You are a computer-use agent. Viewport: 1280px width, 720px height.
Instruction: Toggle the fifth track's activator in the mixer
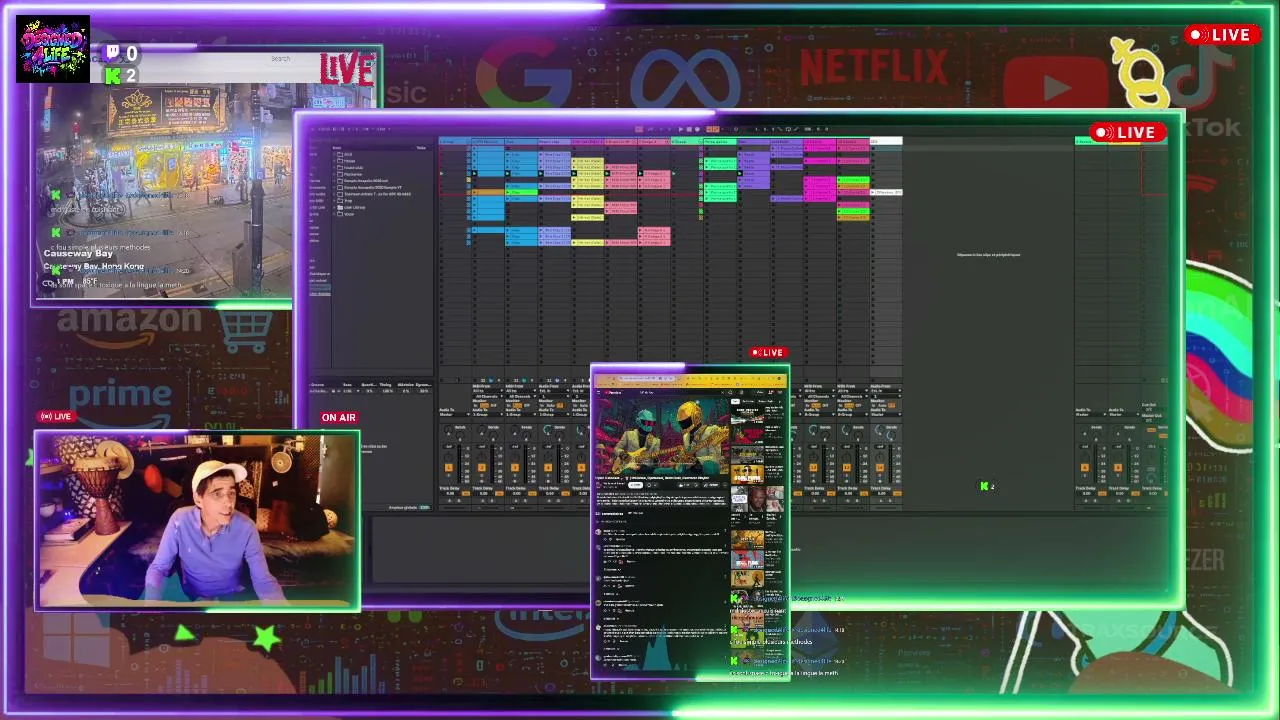click(x=581, y=467)
